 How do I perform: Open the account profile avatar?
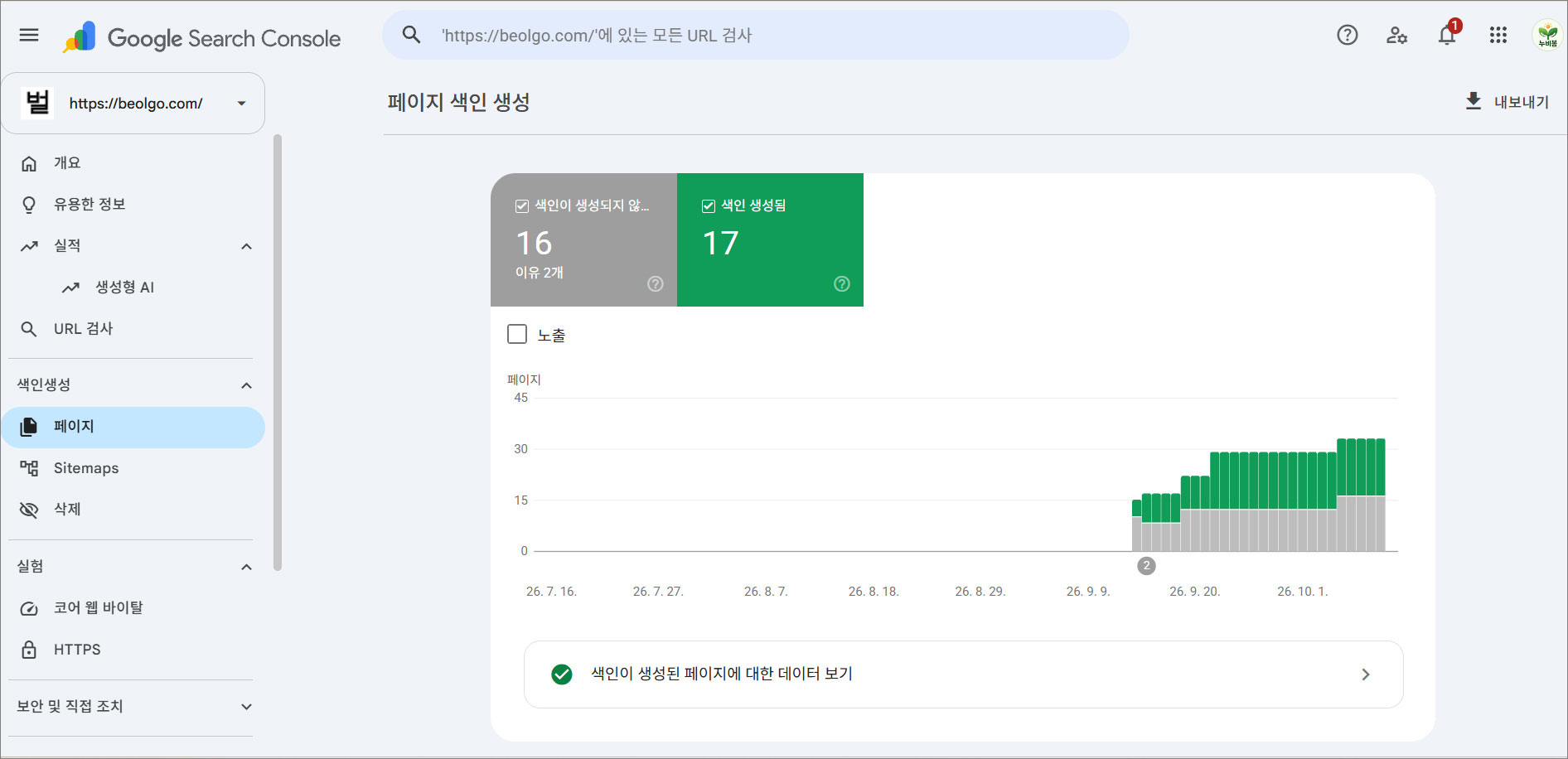pyautogui.click(x=1546, y=35)
